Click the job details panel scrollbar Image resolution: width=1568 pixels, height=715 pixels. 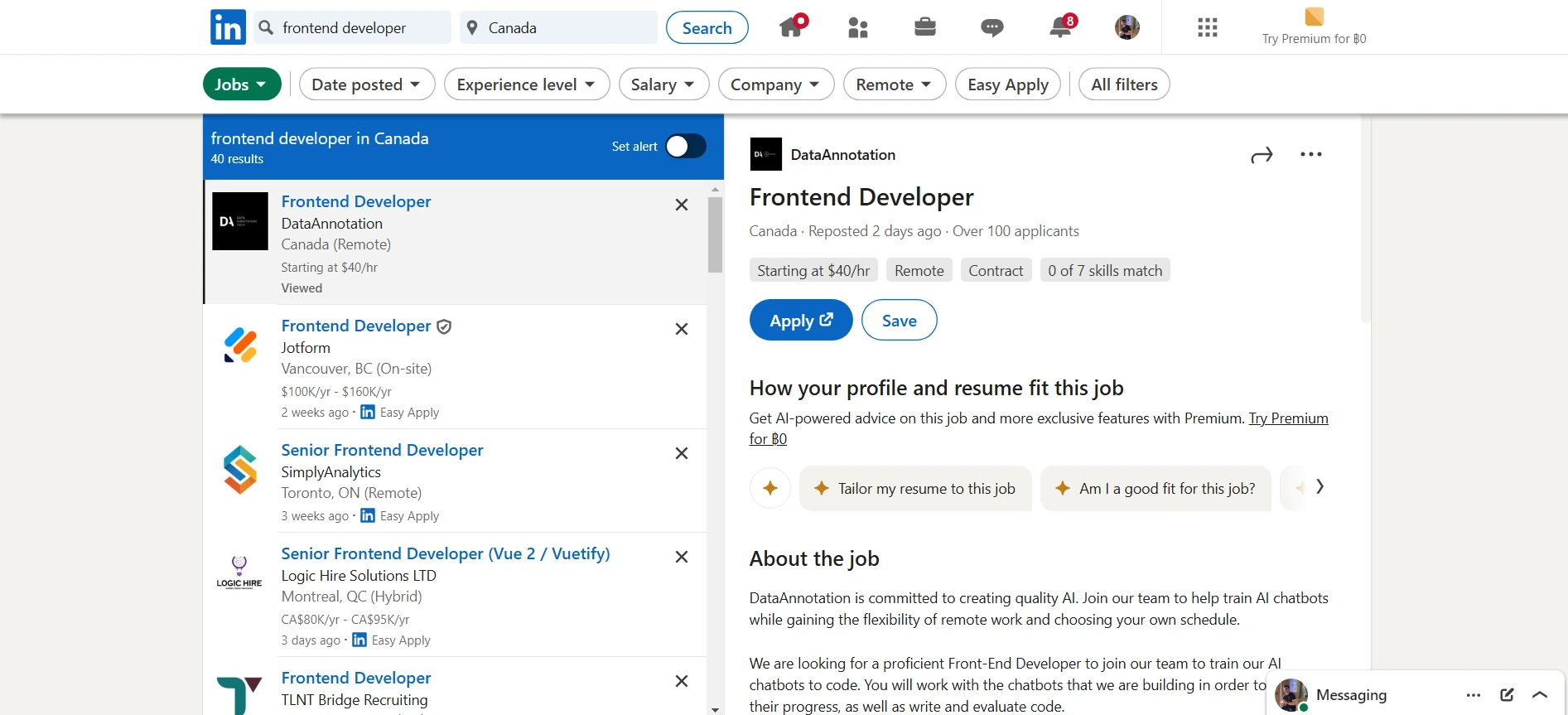[1366, 219]
